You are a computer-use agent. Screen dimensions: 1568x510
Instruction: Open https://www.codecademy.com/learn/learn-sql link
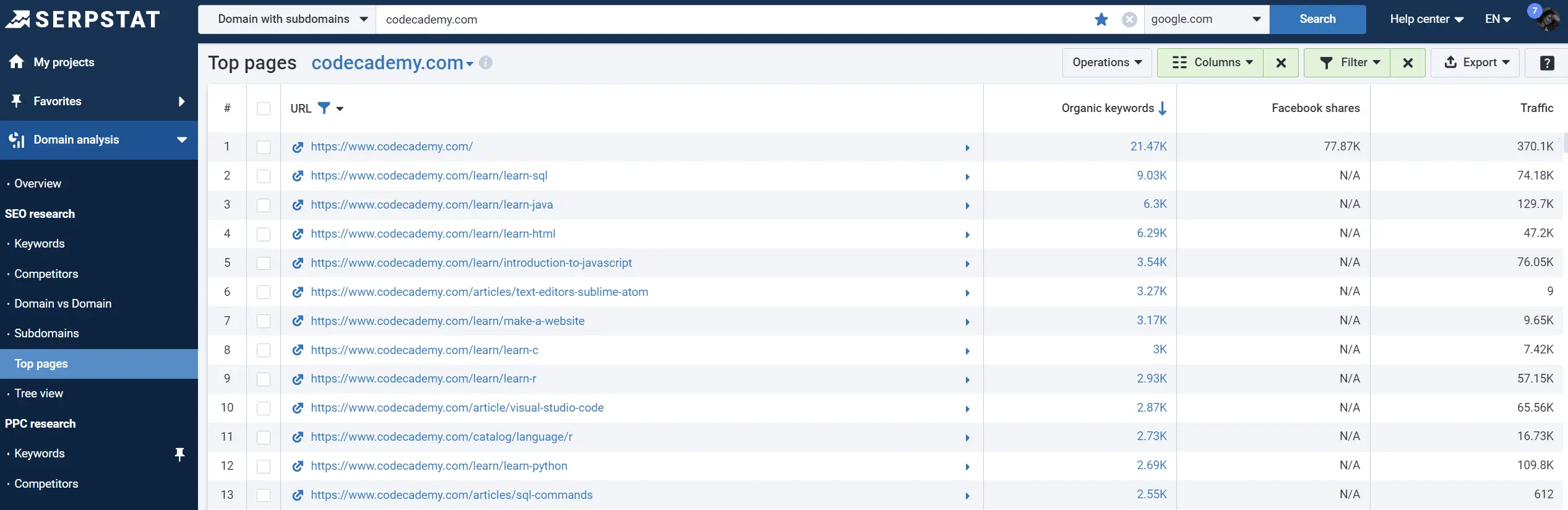(429, 176)
